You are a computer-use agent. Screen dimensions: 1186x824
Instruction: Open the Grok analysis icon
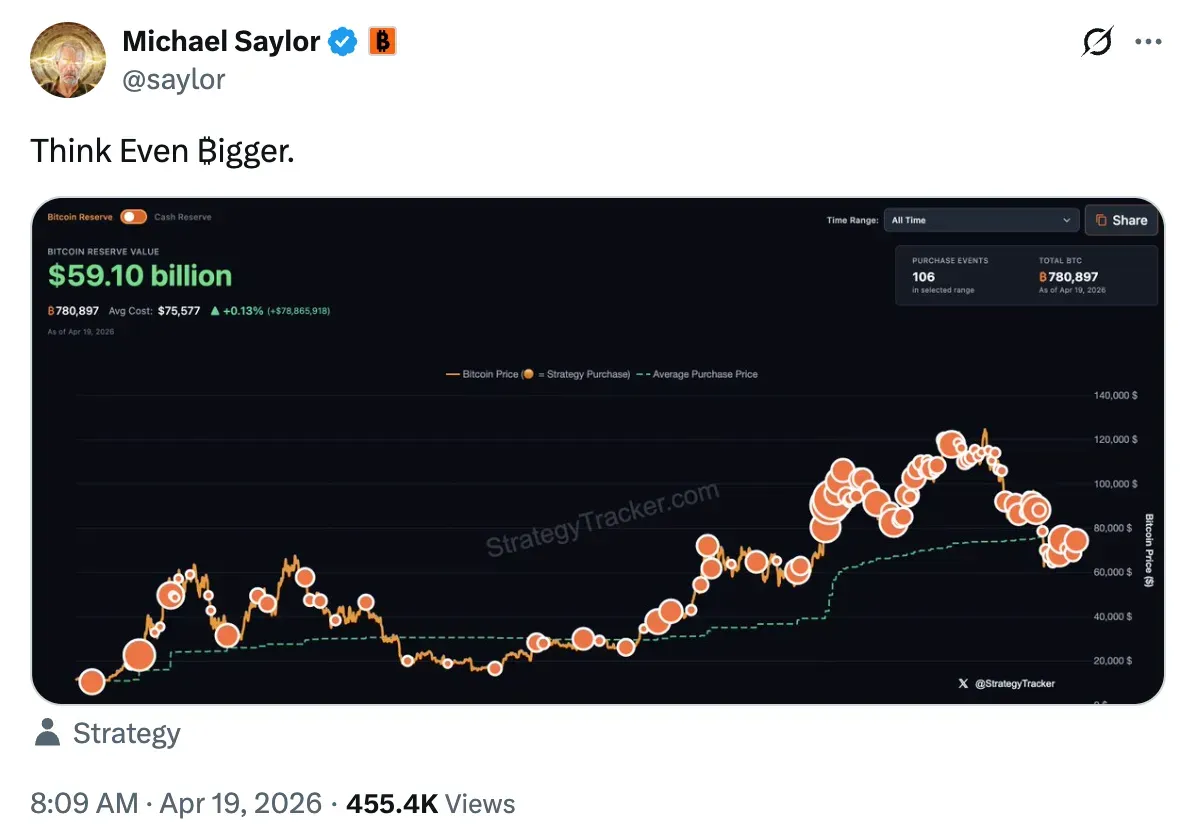click(x=1096, y=42)
